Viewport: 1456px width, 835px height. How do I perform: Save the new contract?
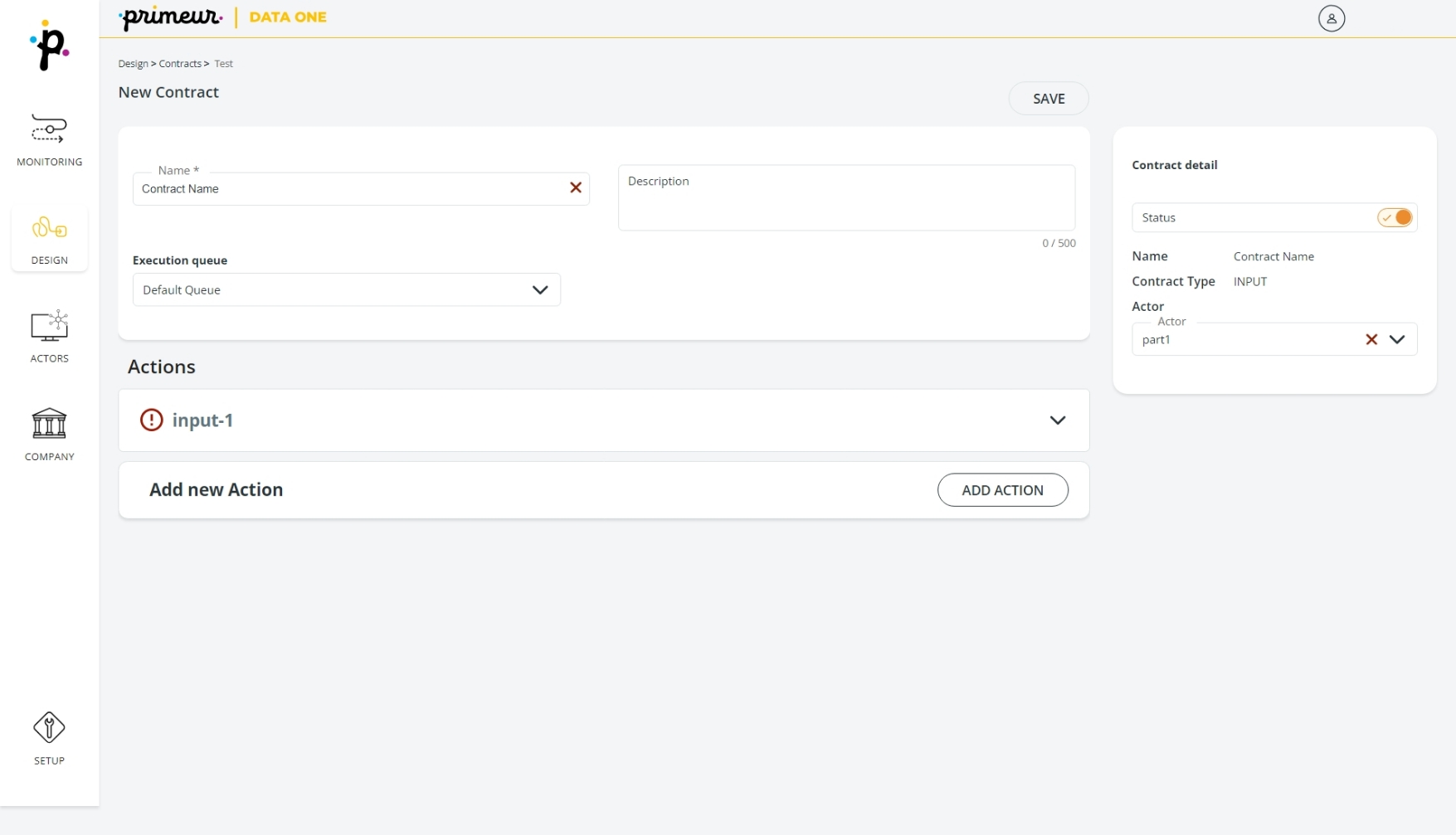point(1048,99)
